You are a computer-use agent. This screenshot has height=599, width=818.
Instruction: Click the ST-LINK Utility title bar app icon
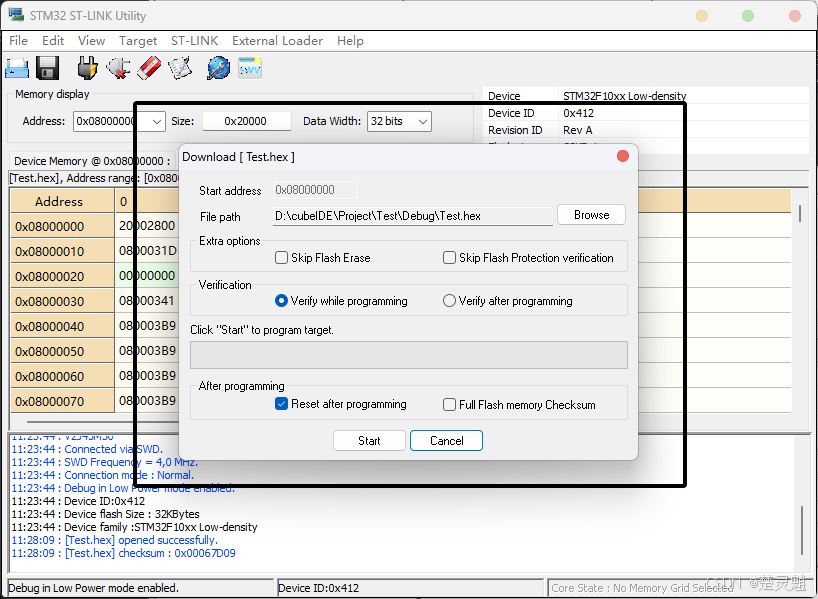[x=16, y=15]
